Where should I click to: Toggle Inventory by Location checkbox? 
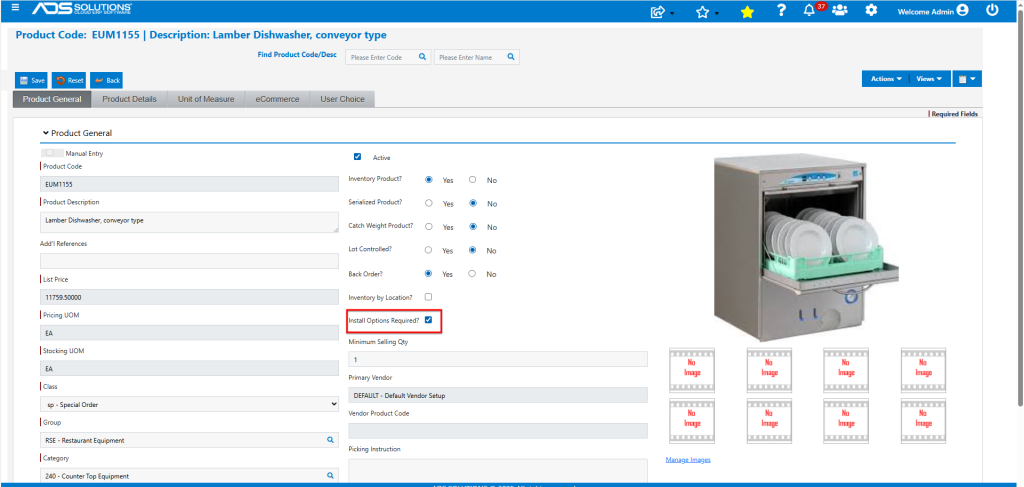[x=428, y=296]
